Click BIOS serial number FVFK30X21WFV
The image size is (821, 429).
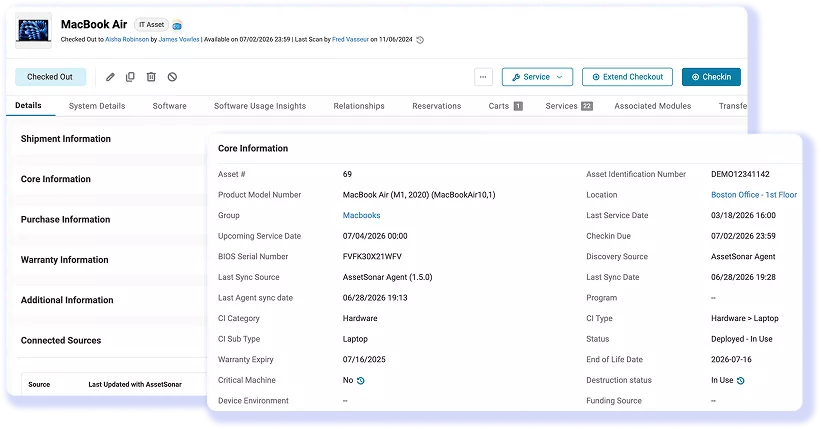click(372, 257)
